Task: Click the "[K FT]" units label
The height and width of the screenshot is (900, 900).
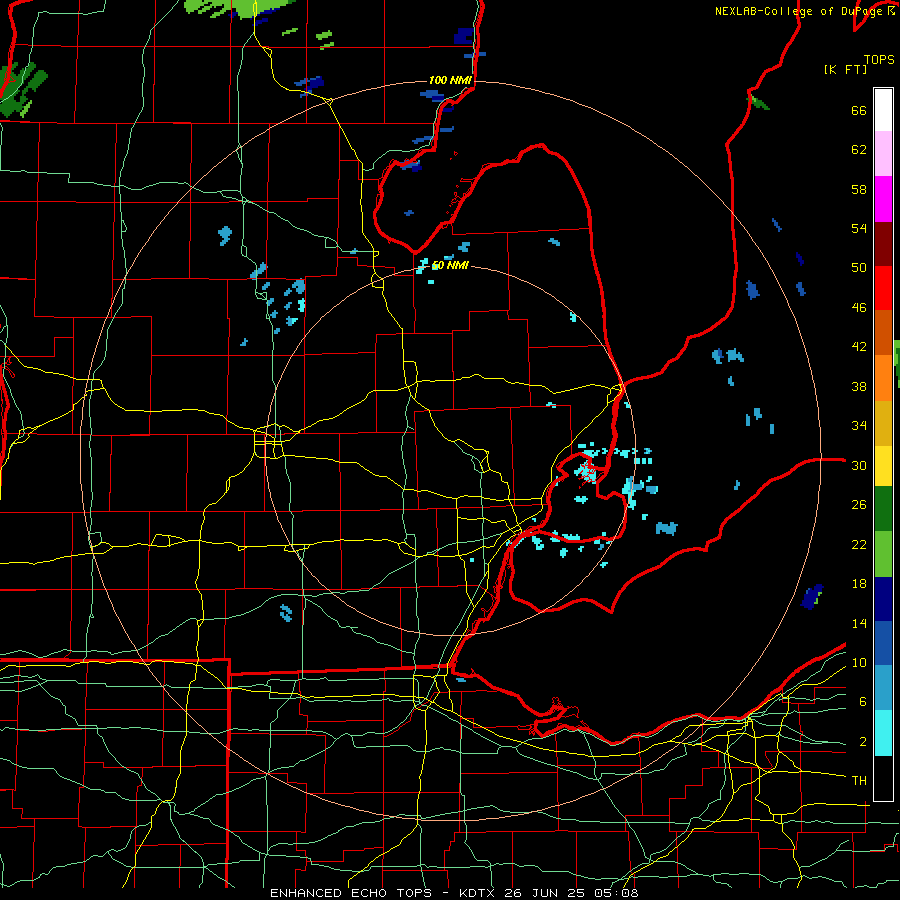Action: (845, 69)
